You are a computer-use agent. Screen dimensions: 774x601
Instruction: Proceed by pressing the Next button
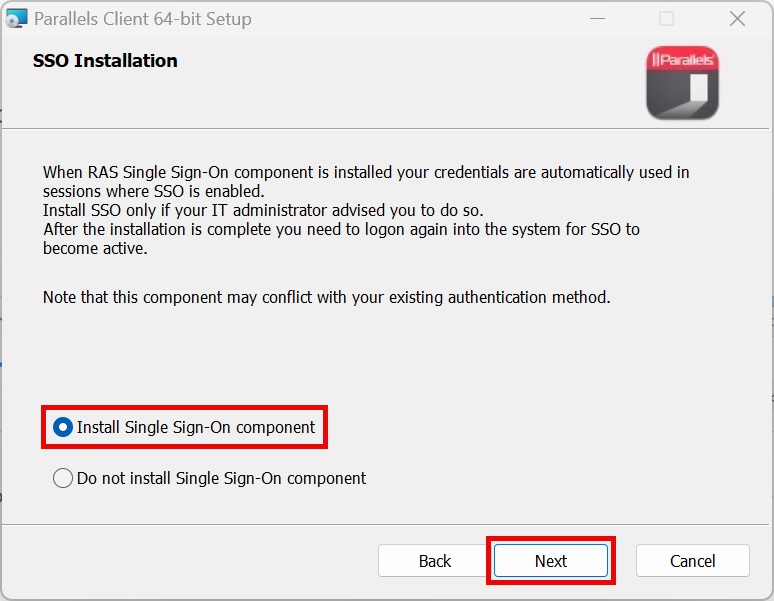[550, 561]
